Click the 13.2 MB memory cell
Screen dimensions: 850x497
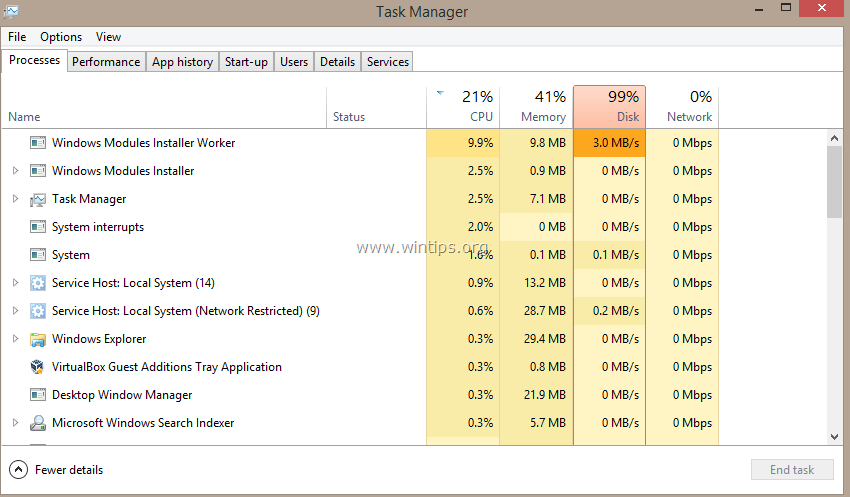pos(536,283)
